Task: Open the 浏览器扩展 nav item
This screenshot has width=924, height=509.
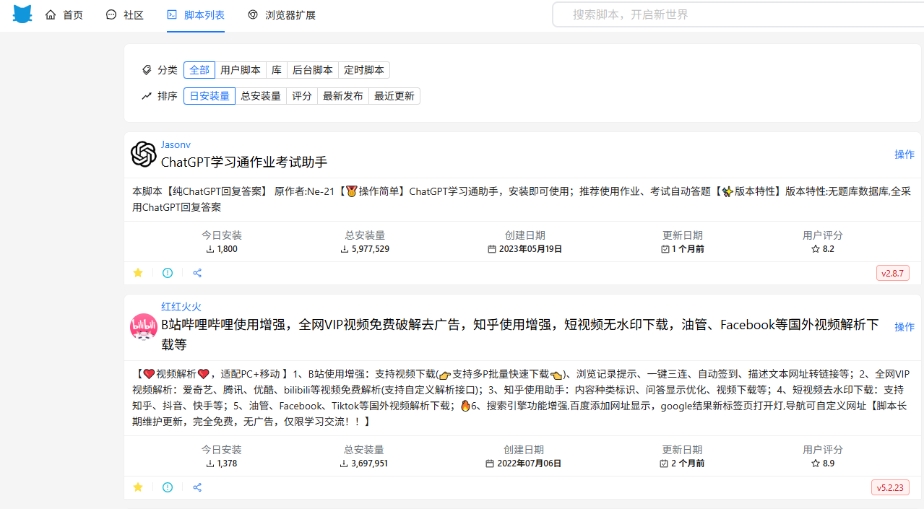Action: [x=281, y=15]
